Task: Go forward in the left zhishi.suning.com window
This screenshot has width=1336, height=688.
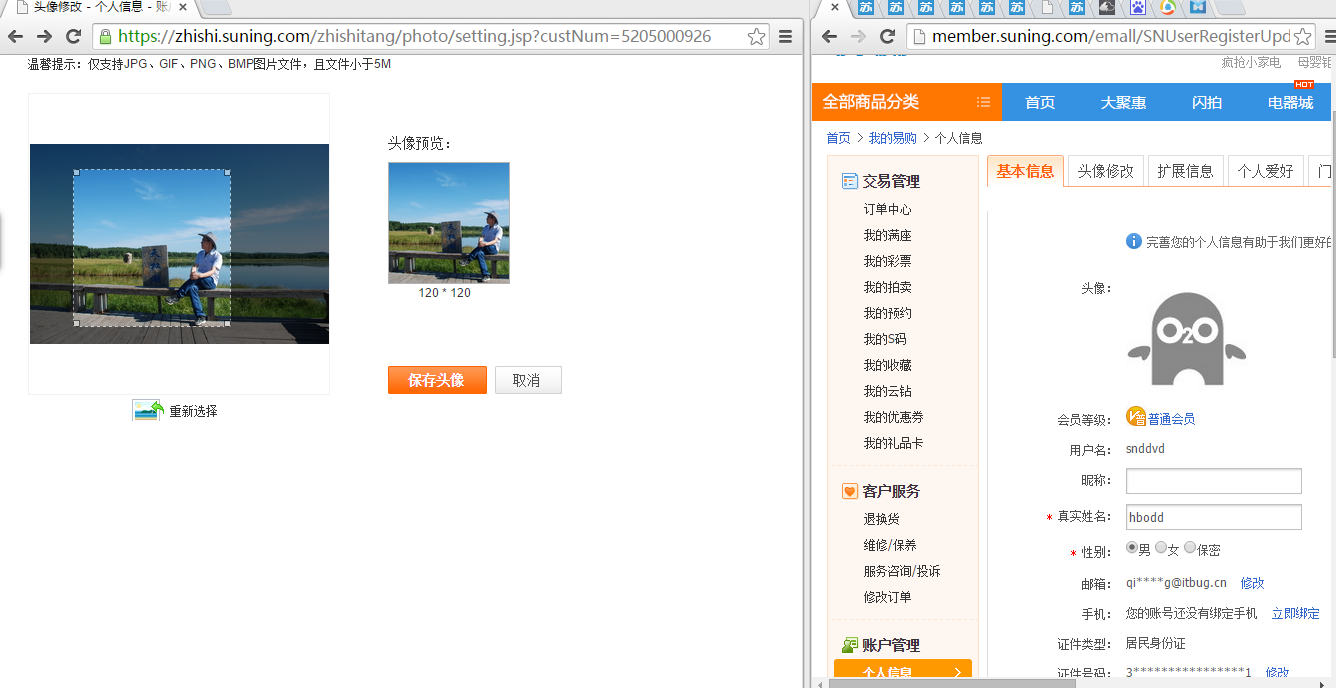Action: tap(44, 36)
